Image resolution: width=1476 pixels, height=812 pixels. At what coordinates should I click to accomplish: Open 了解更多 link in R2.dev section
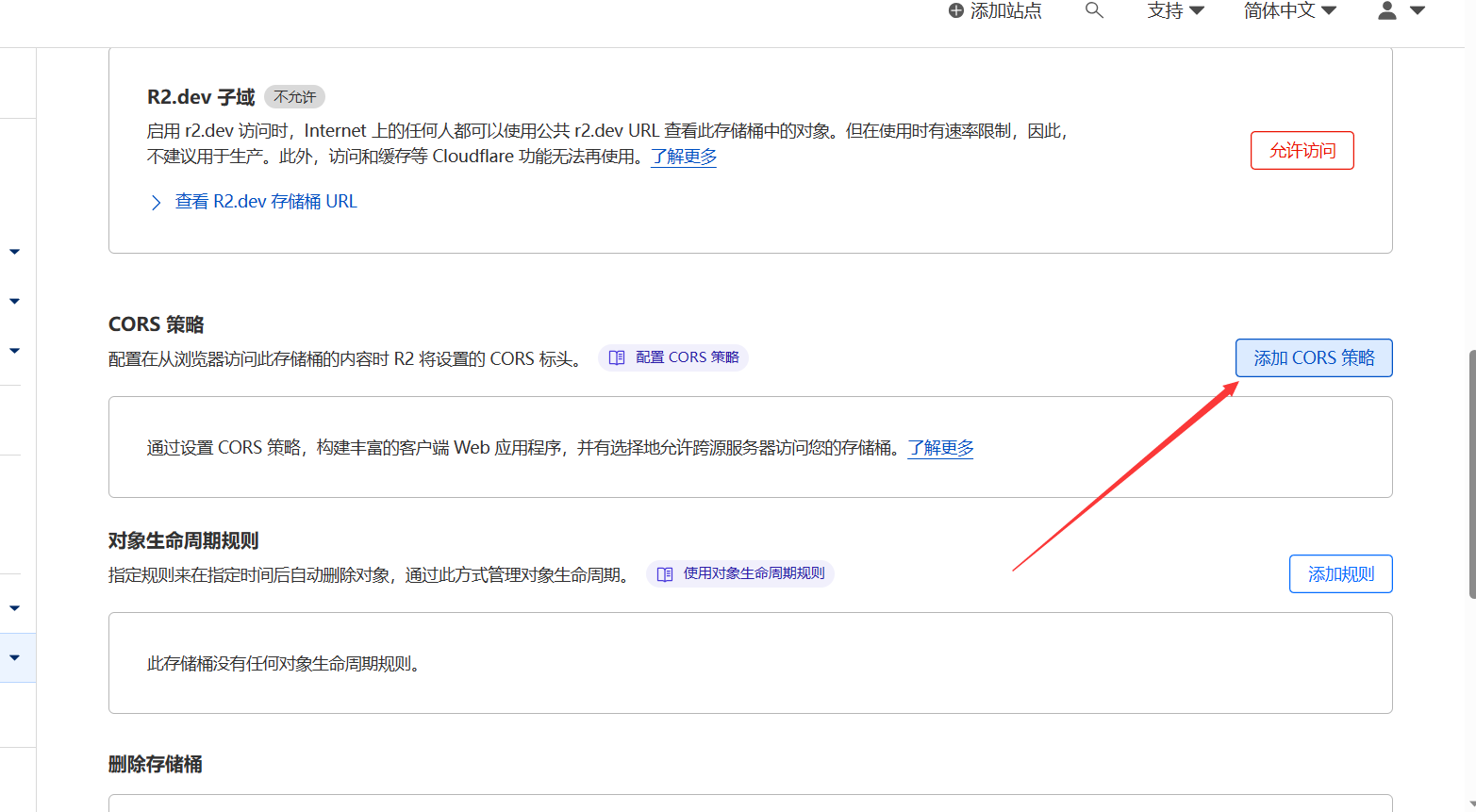tap(684, 157)
